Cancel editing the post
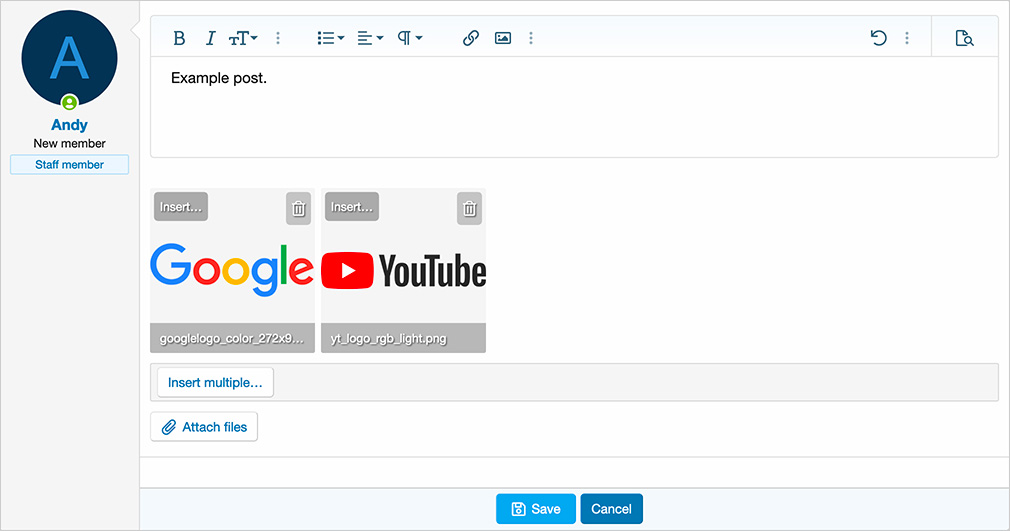 611,509
